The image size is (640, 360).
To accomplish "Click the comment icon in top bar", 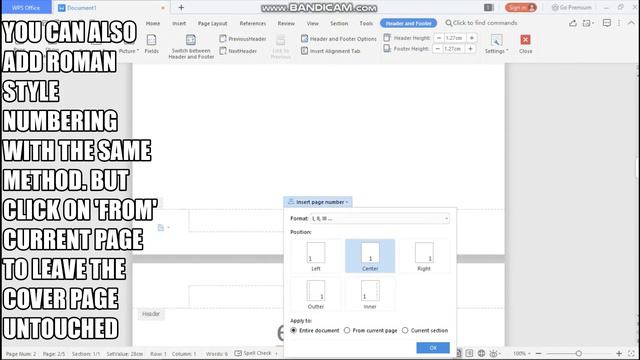I will [607, 23].
